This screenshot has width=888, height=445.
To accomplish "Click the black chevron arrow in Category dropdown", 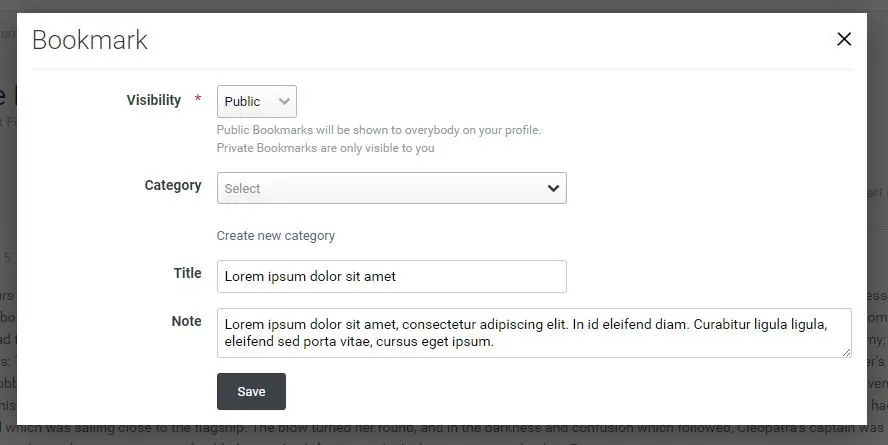I will [x=553, y=188].
